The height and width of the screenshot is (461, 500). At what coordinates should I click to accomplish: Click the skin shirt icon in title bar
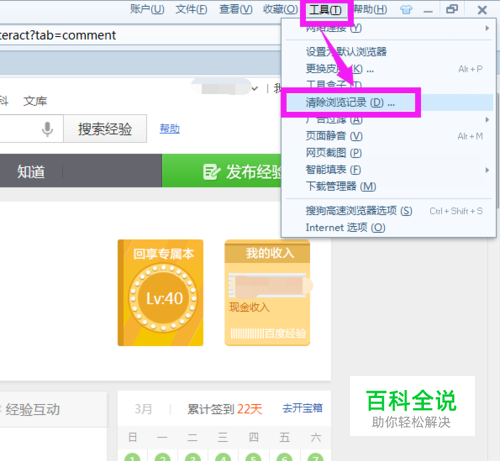[x=406, y=10]
